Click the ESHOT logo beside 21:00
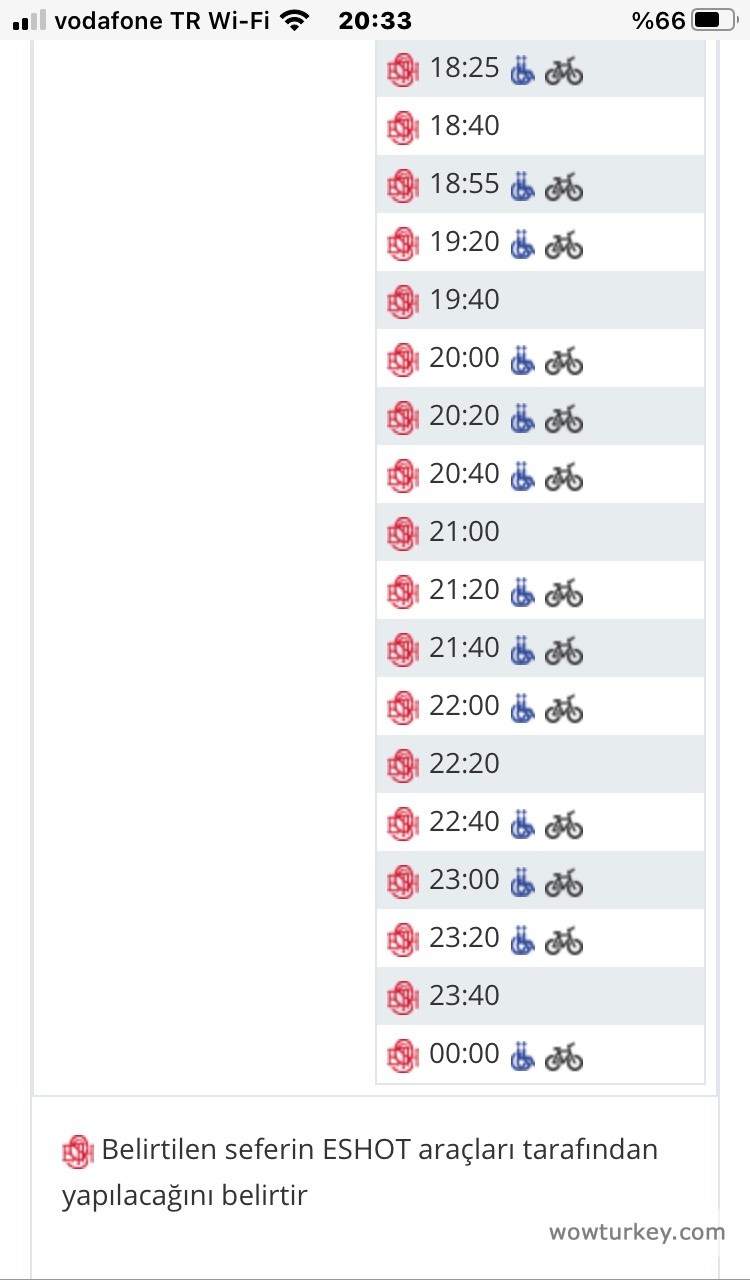Screen dimensions: 750x1280 [402, 533]
